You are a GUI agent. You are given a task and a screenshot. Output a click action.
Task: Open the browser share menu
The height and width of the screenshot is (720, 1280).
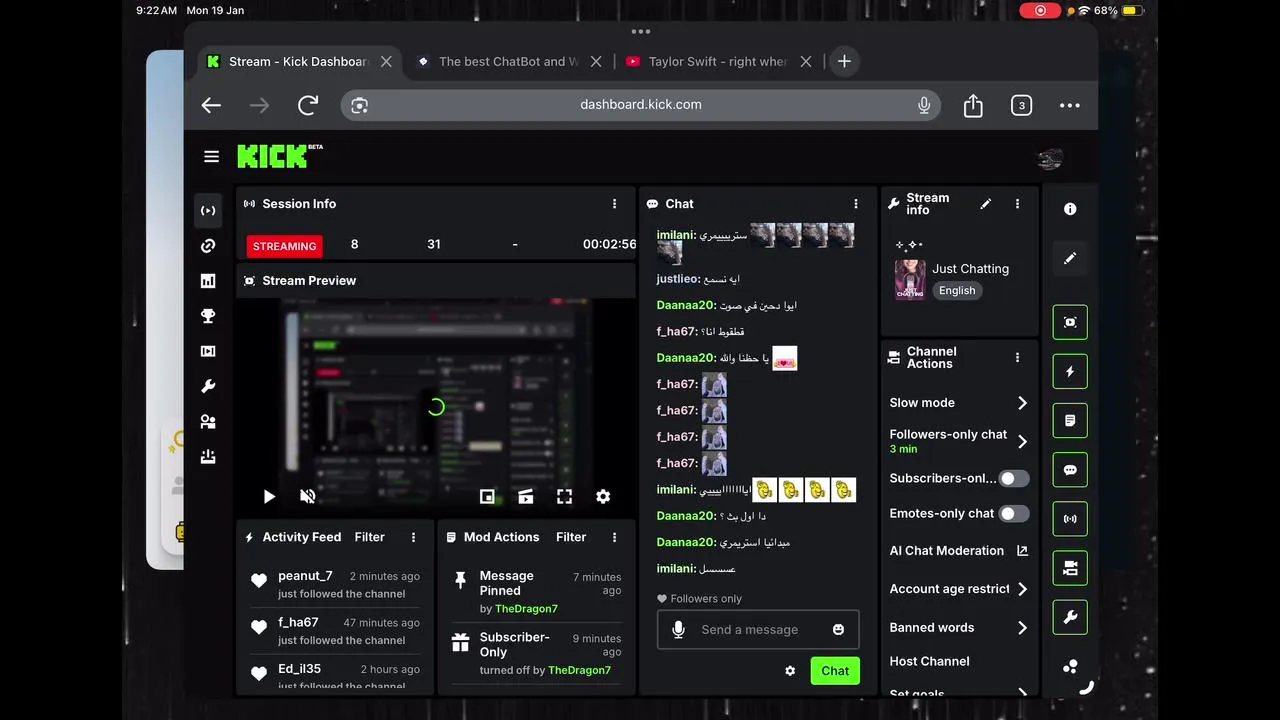point(973,105)
